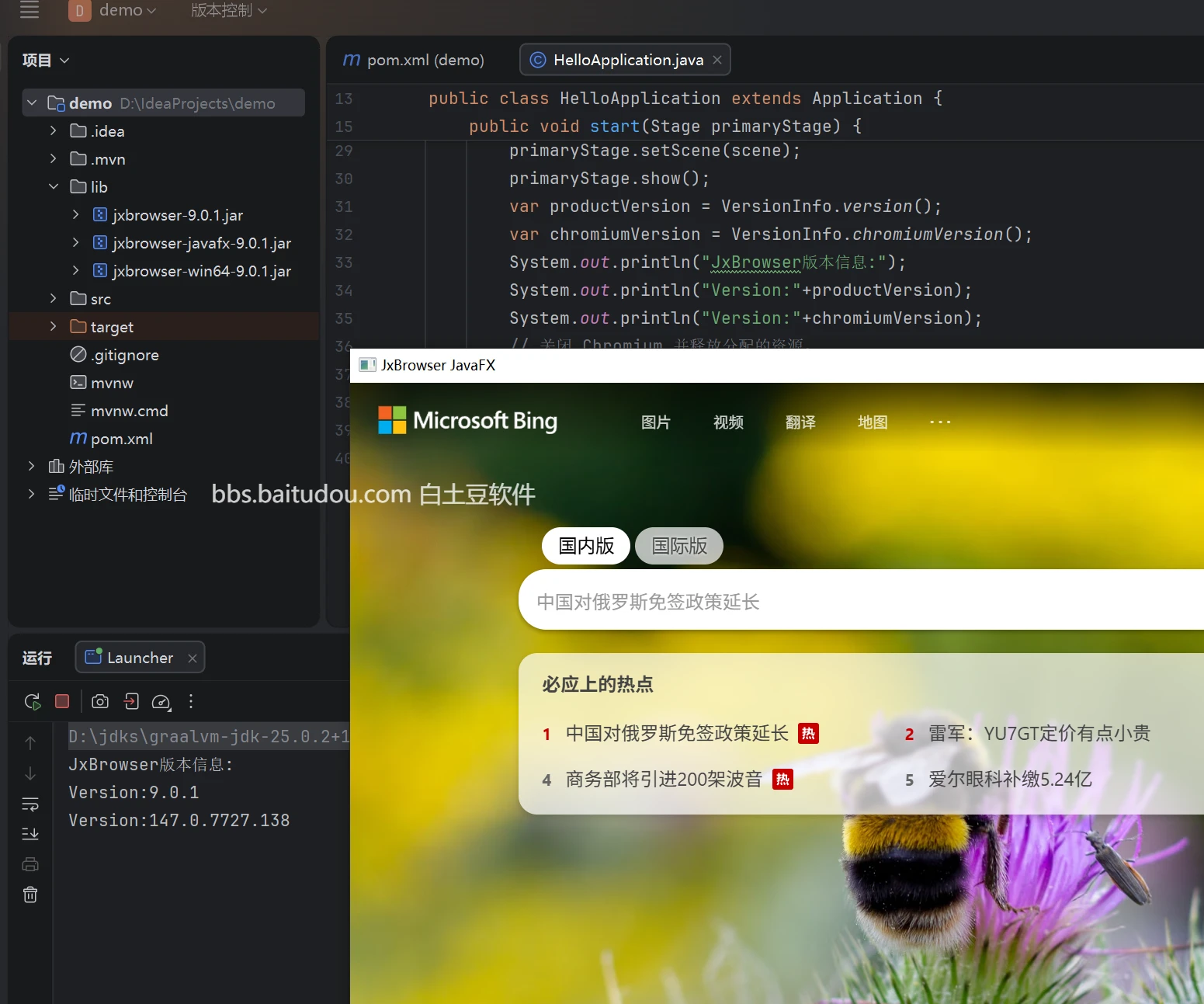Screen dimensions: 1204x1004
Task: Open the 视频 link on Bing
Action: pos(728,422)
